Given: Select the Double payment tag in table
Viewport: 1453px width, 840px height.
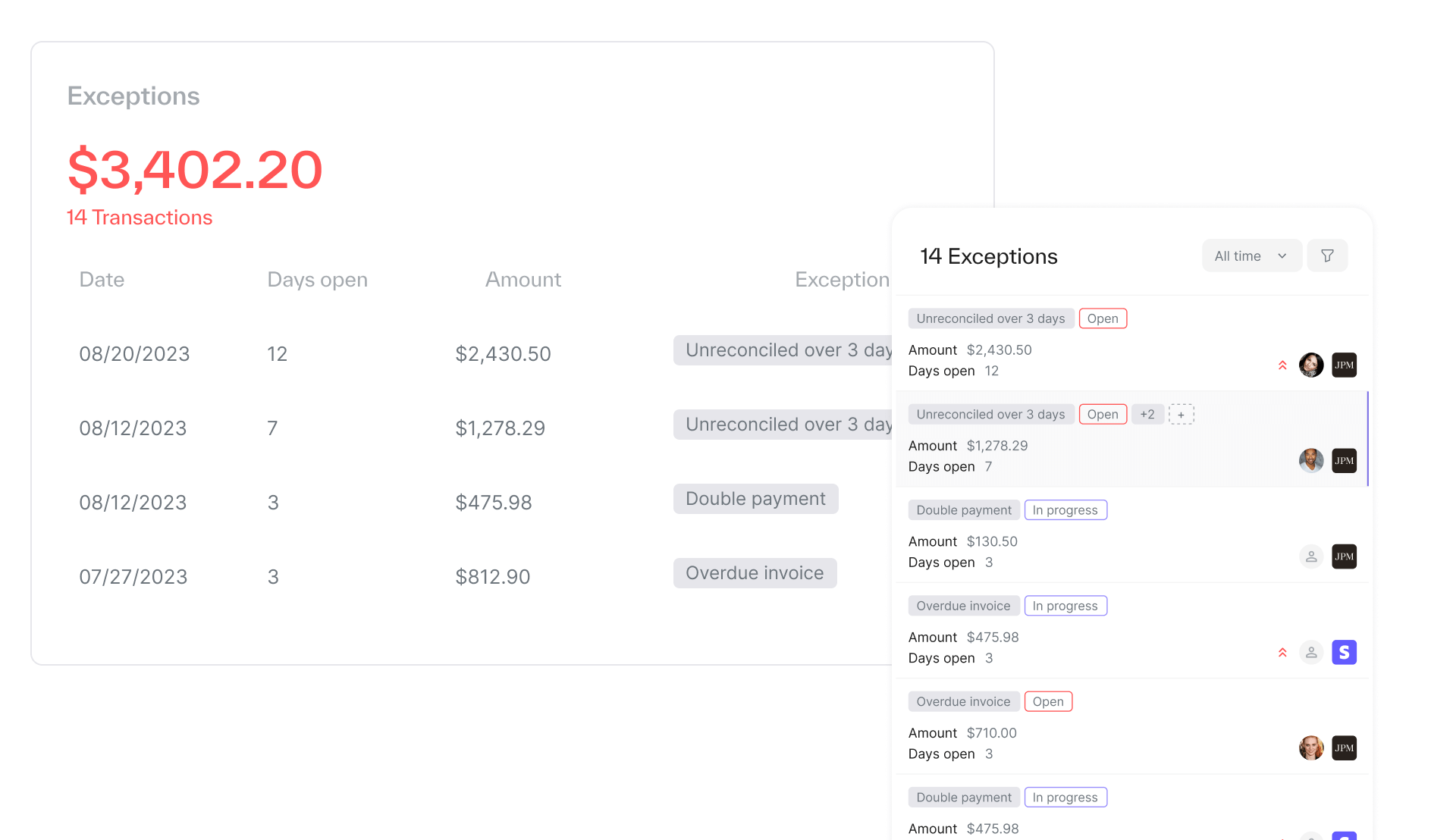Looking at the screenshot, I should [755, 499].
